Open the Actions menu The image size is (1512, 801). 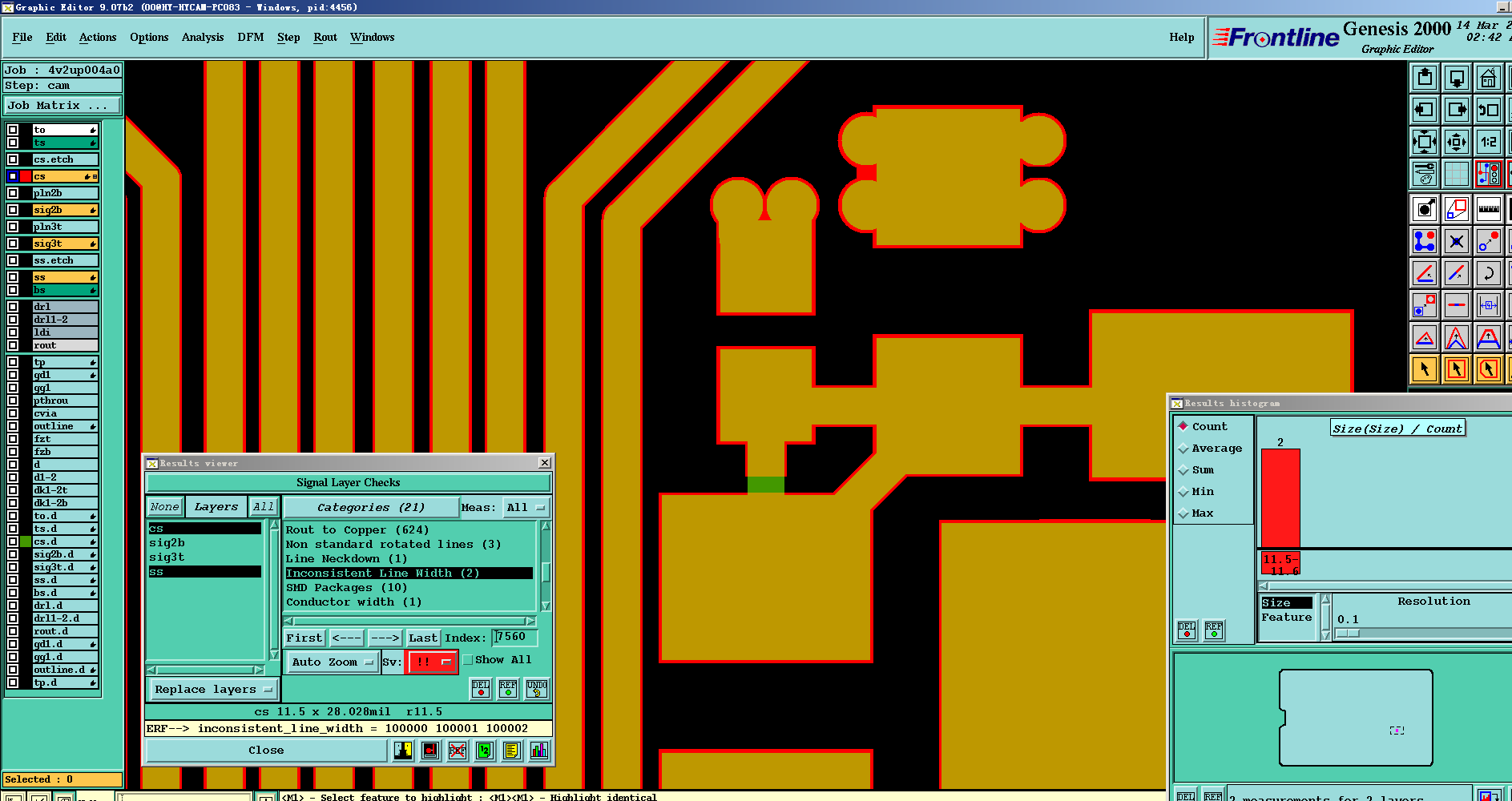(98, 37)
